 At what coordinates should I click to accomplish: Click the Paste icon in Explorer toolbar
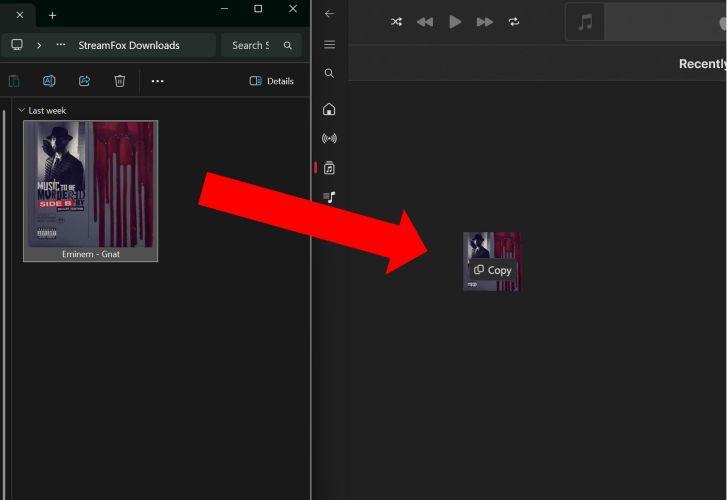point(14,81)
